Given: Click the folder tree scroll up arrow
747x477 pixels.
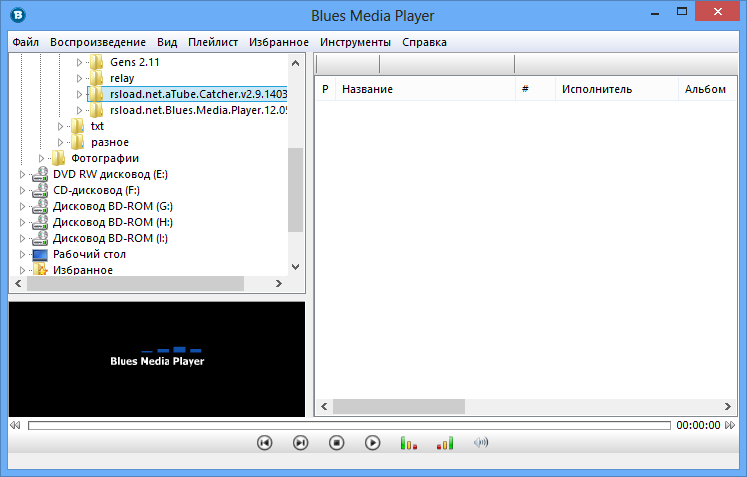Looking at the screenshot, I should click(295, 63).
